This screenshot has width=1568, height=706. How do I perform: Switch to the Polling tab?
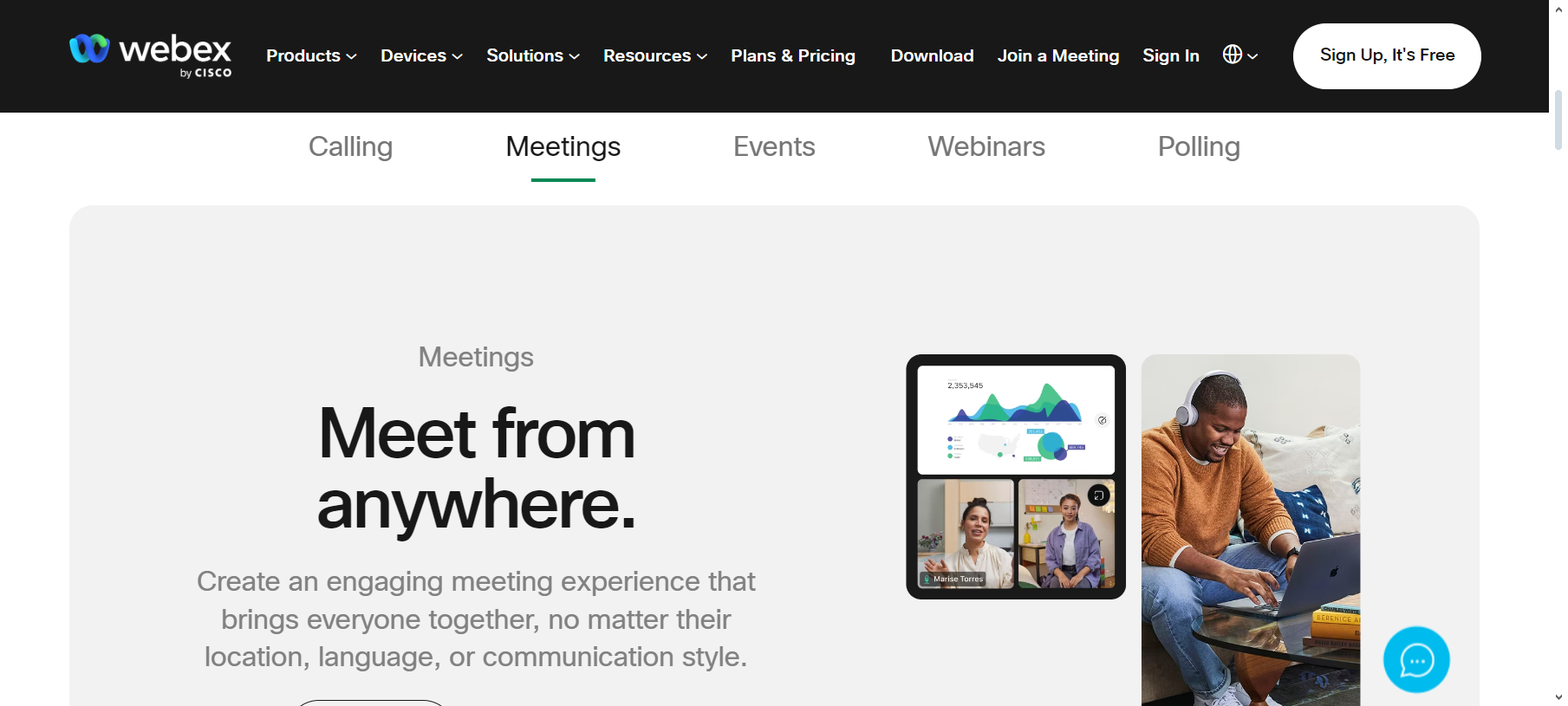(x=1199, y=146)
